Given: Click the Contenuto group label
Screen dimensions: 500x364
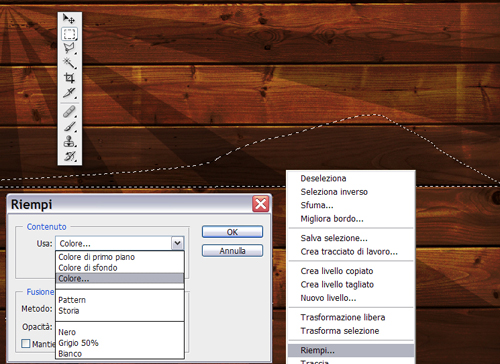Looking at the screenshot, I should click(46, 227).
